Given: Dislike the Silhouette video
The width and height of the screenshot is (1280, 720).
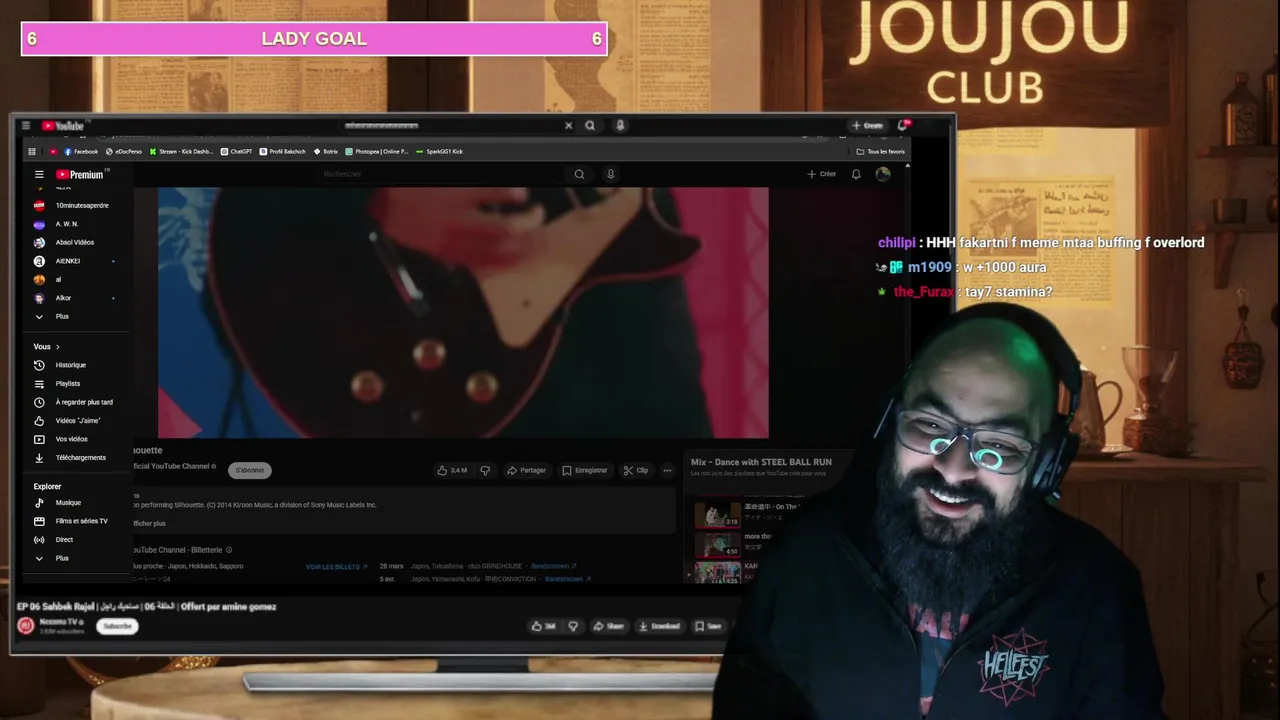Looking at the screenshot, I should coord(486,470).
